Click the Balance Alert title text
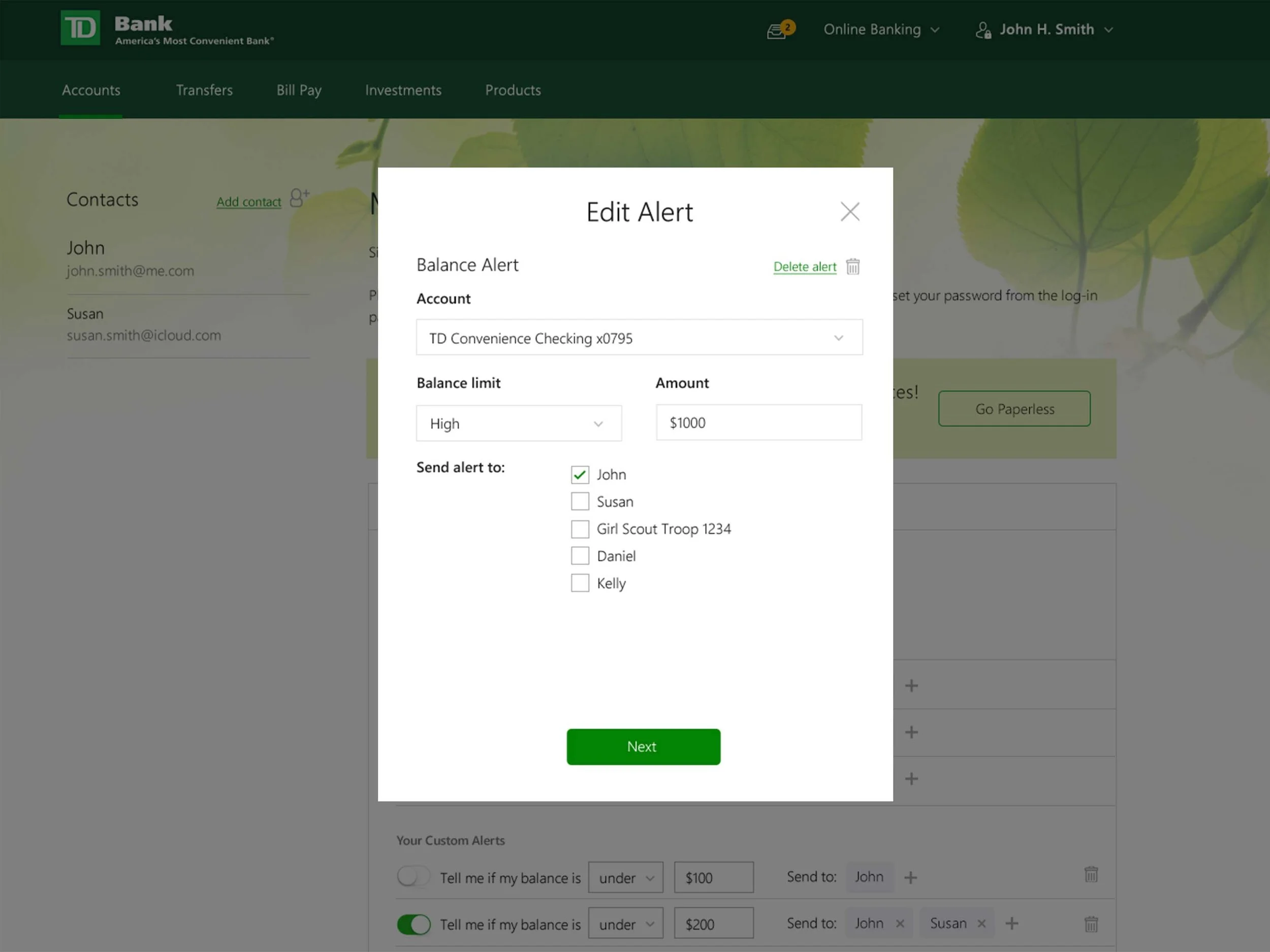The width and height of the screenshot is (1270, 952). [467, 265]
